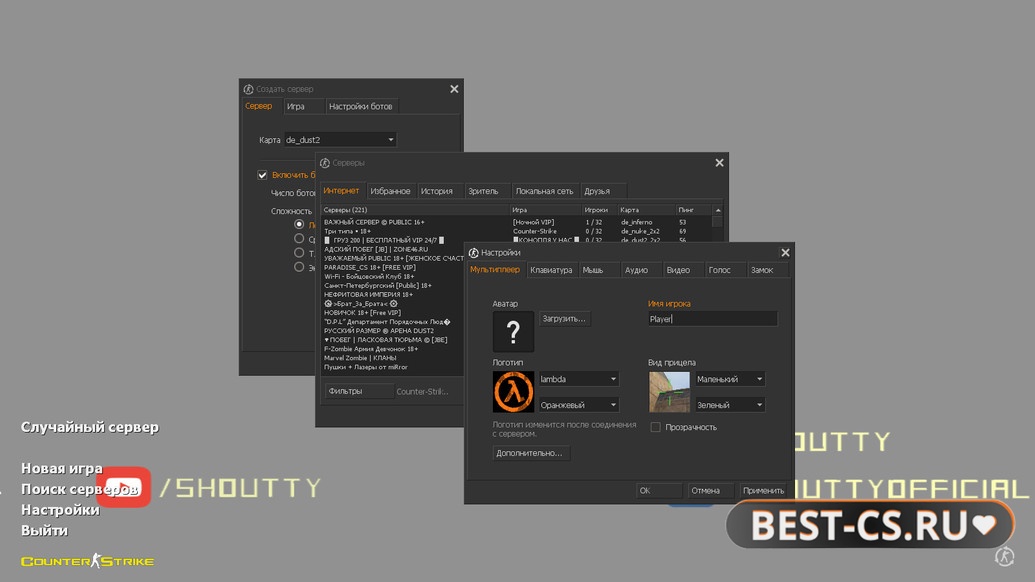This screenshot has height=582, width=1035.
Task: Close the Серверы browser window
Action: [719, 163]
